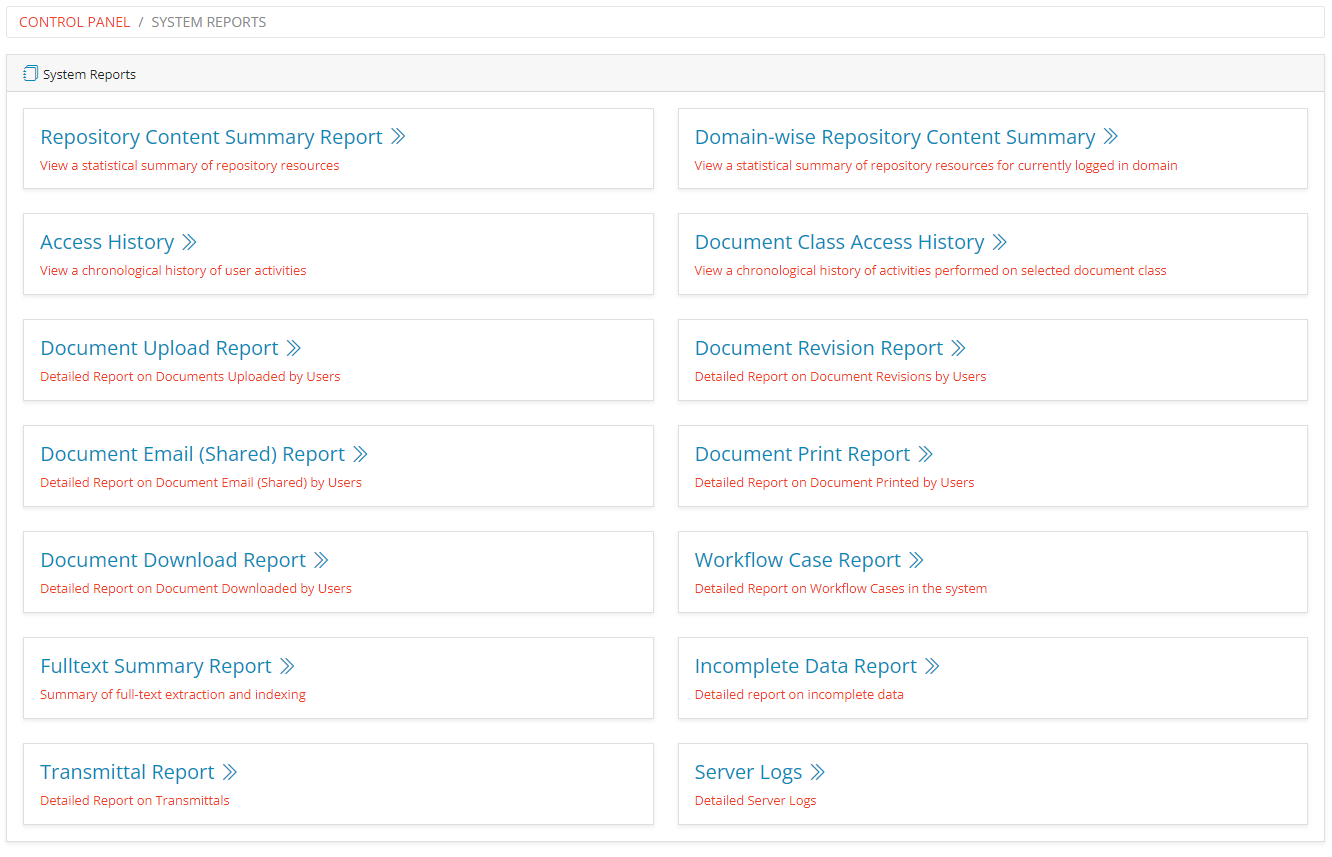The image size is (1332, 857).
Task: Open the Access History report
Action: point(107,241)
